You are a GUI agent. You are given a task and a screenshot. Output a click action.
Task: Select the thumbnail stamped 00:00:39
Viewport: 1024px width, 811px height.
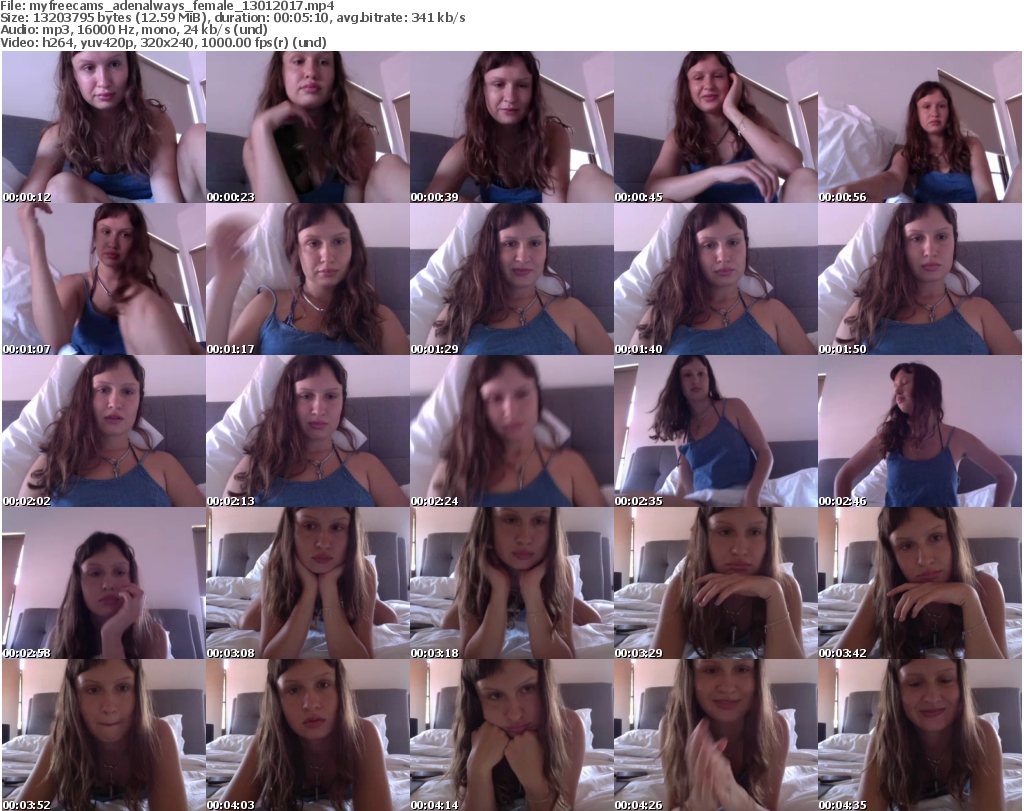(511, 127)
